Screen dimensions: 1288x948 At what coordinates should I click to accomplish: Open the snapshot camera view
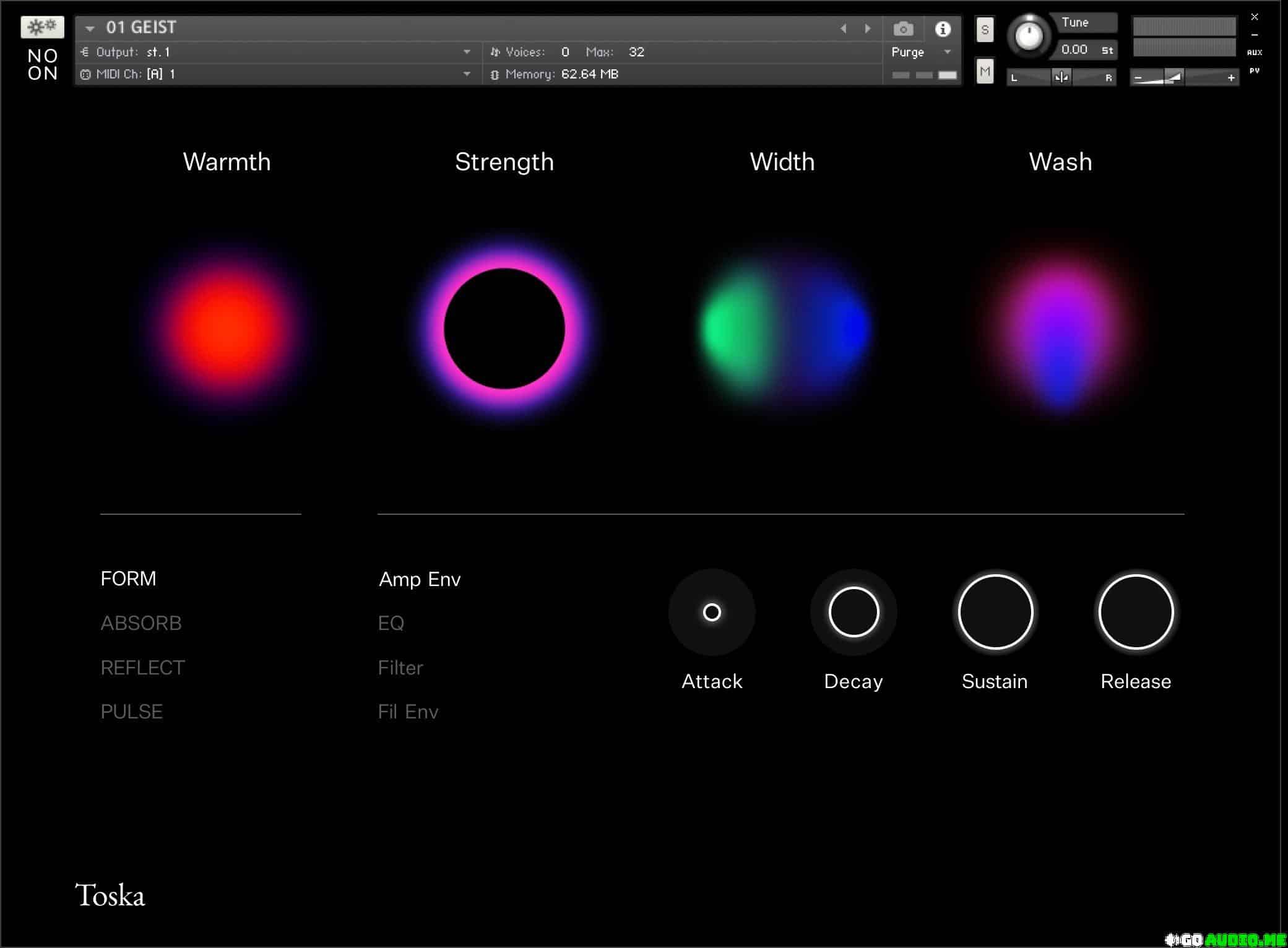(903, 28)
